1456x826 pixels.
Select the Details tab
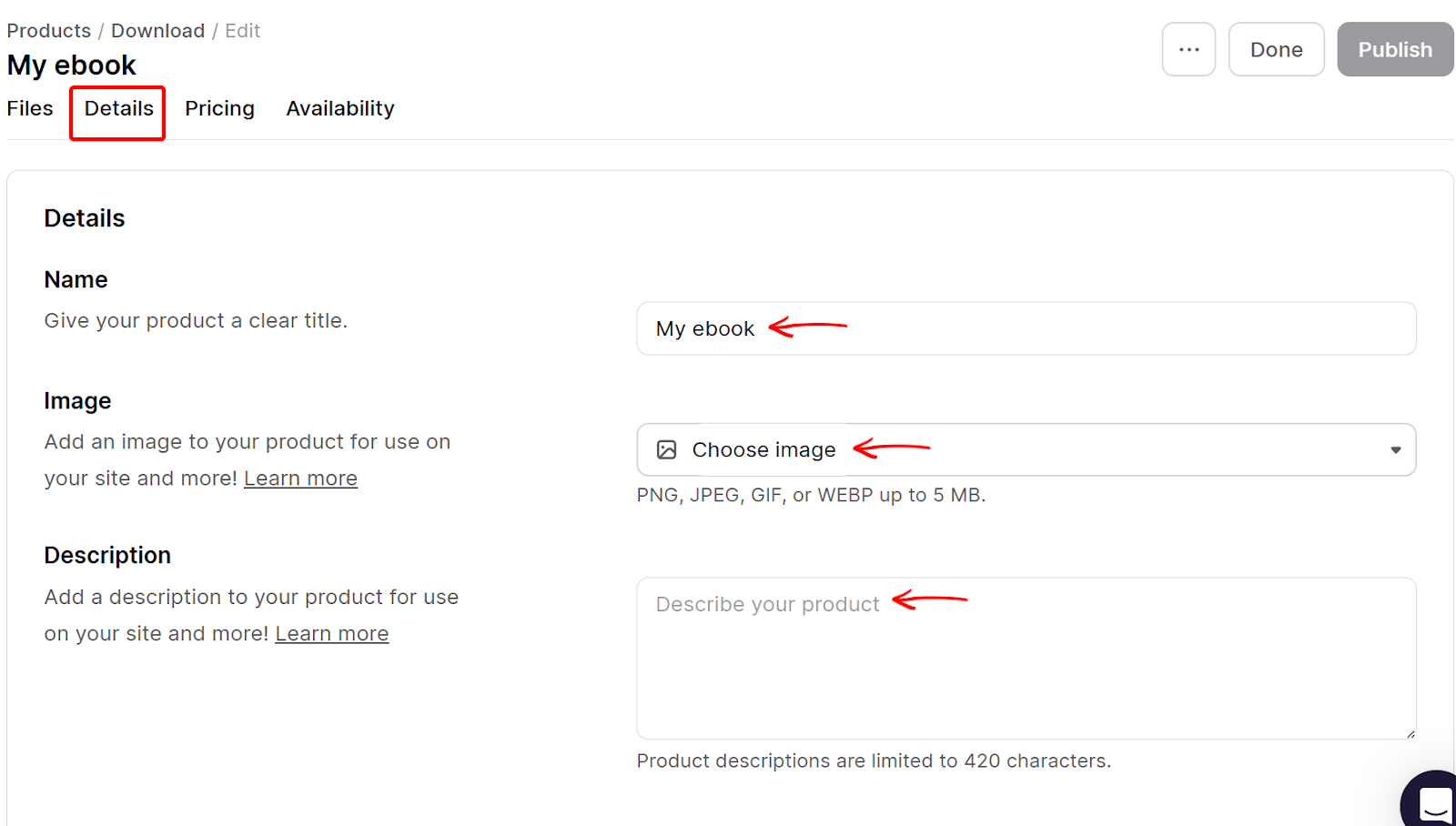tap(118, 108)
